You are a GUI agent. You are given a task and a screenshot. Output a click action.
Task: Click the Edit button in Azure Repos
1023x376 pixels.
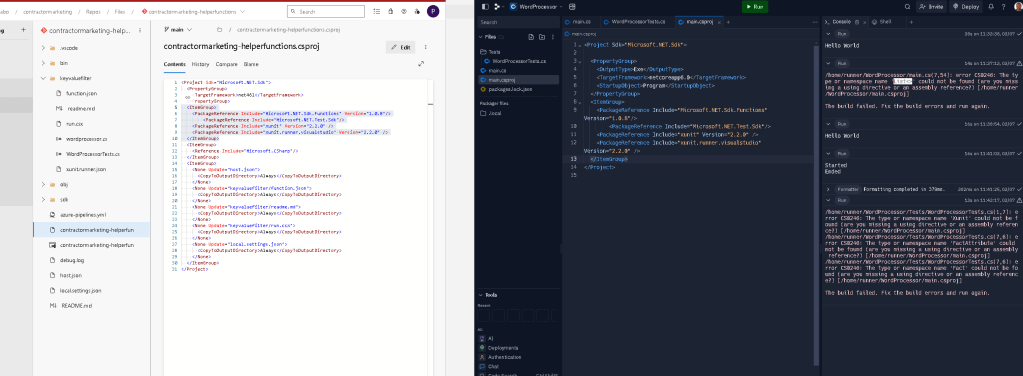(401, 47)
